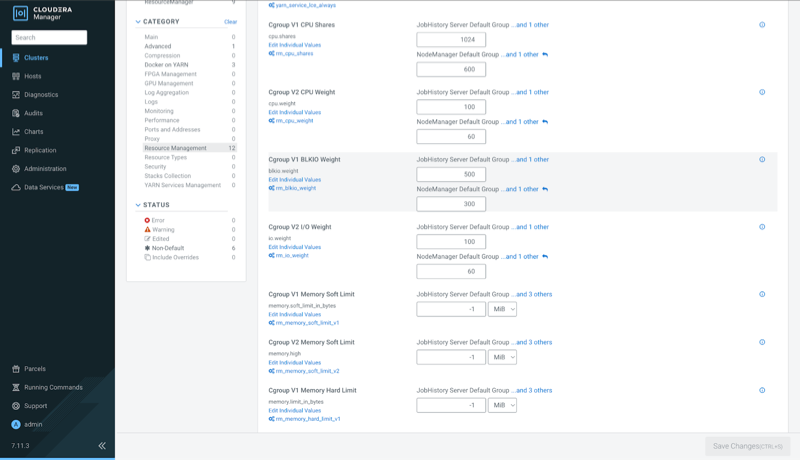The height and width of the screenshot is (460, 800).
Task: Collapse the sidebar with double-chevron icon
Action: pyautogui.click(x=101, y=445)
